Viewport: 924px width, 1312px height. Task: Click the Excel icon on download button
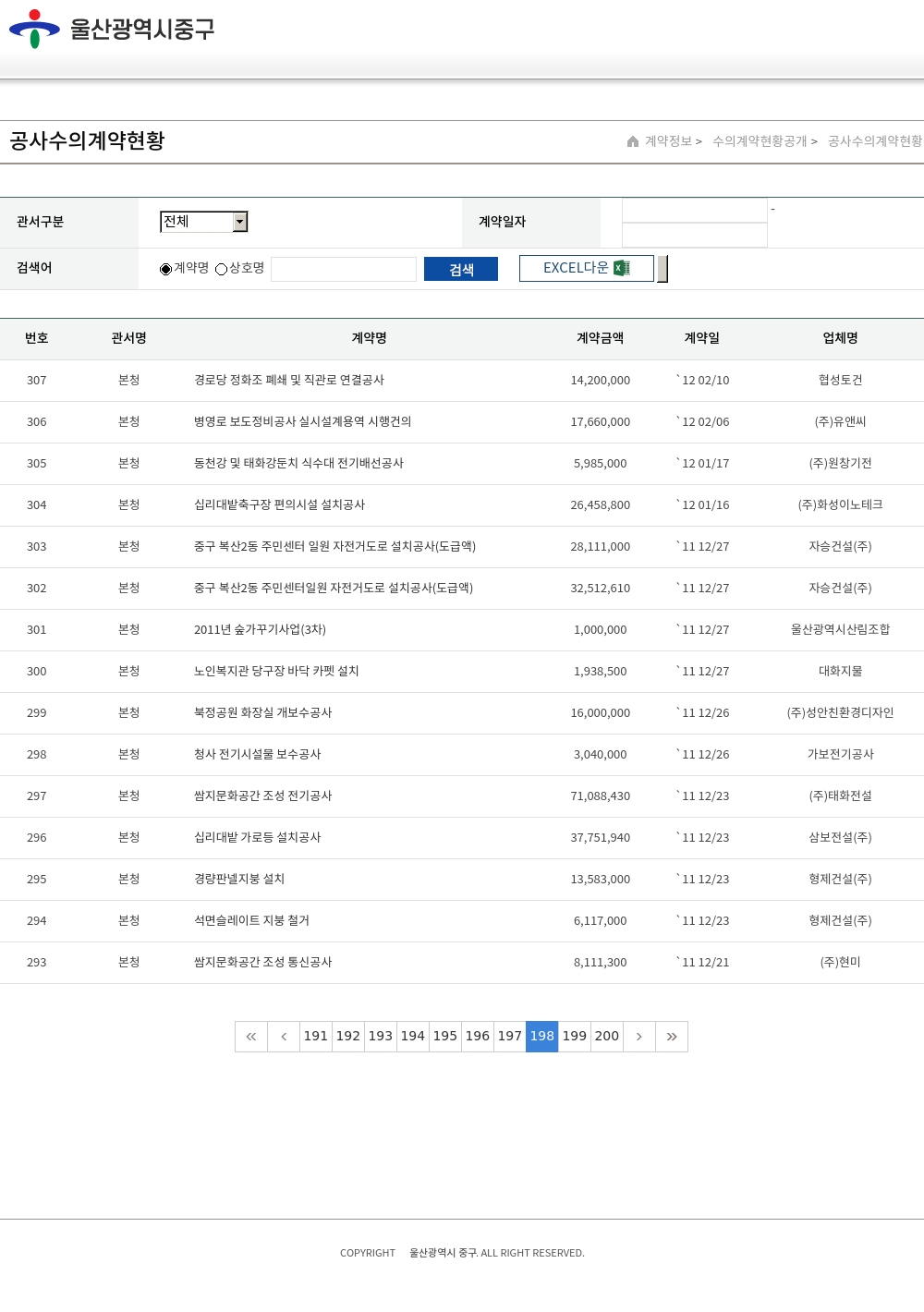622,268
